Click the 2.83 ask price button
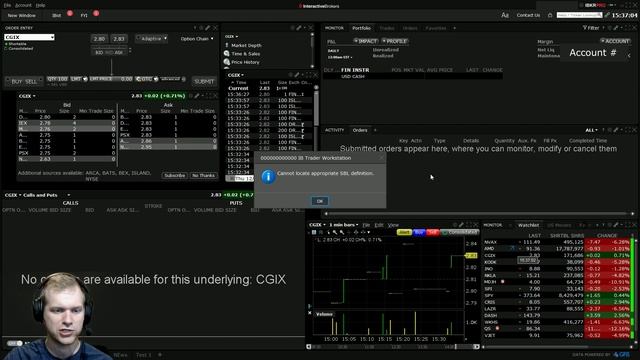Viewport: 640px width, 360px height. point(119,39)
